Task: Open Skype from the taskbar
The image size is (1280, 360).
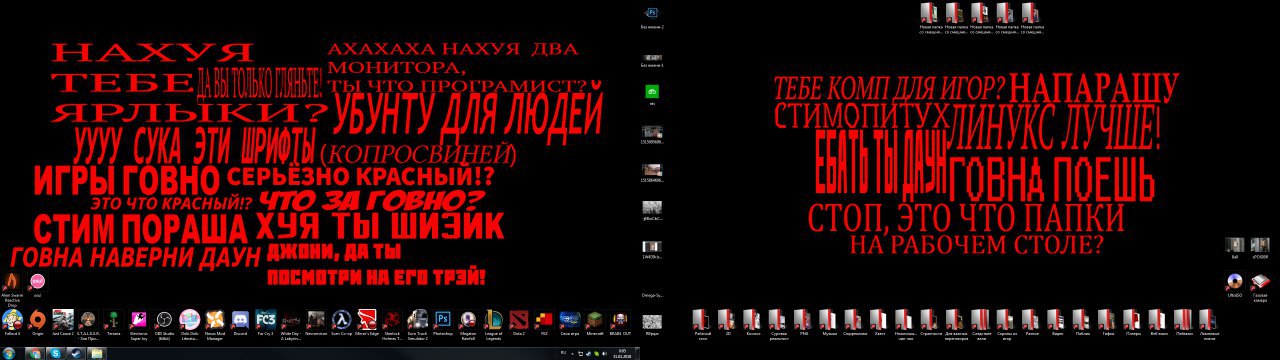Action: pyautogui.click(x=55, y=352)
